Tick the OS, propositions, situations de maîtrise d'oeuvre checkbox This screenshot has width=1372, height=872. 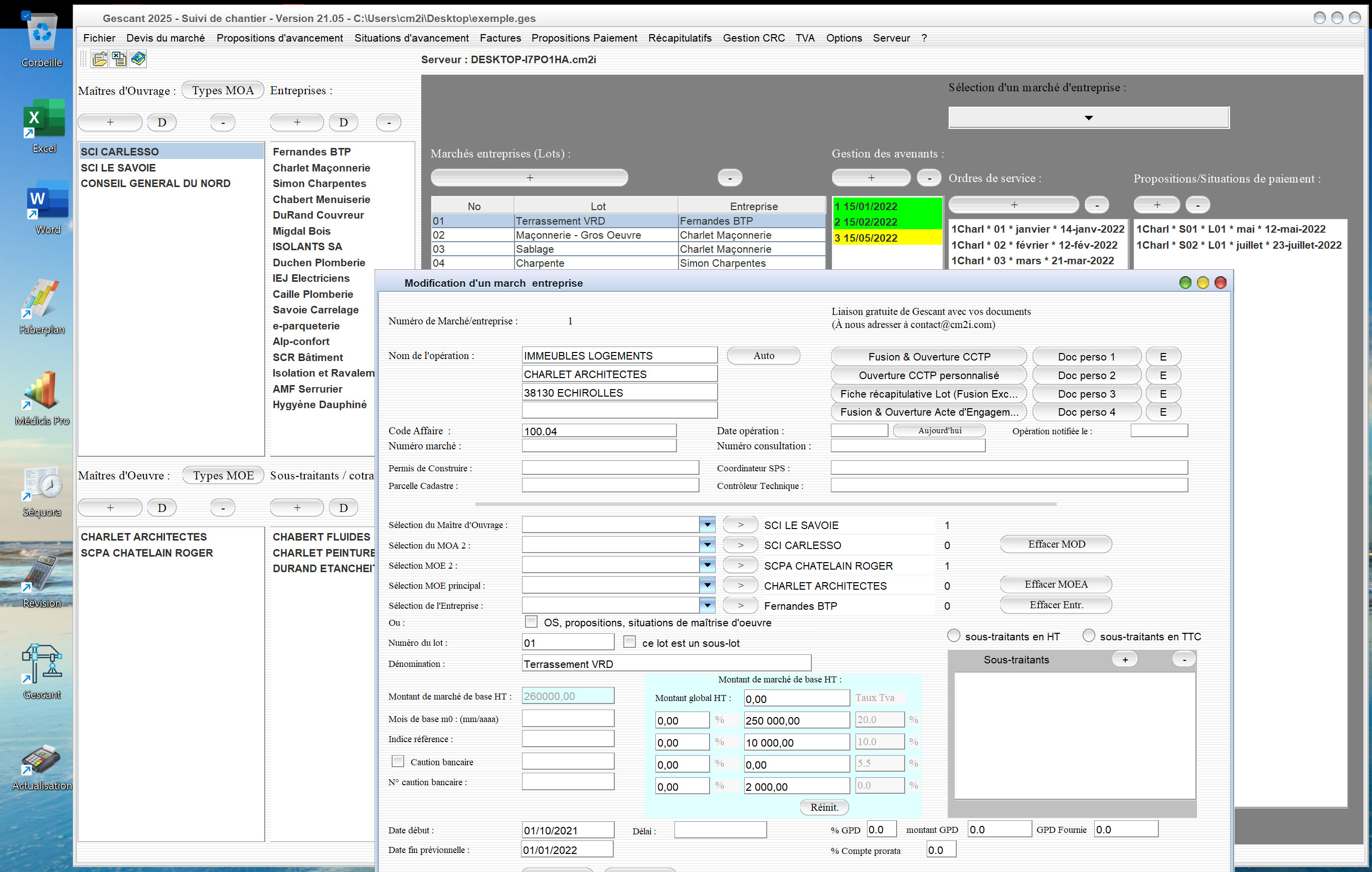tap(531, 621)
